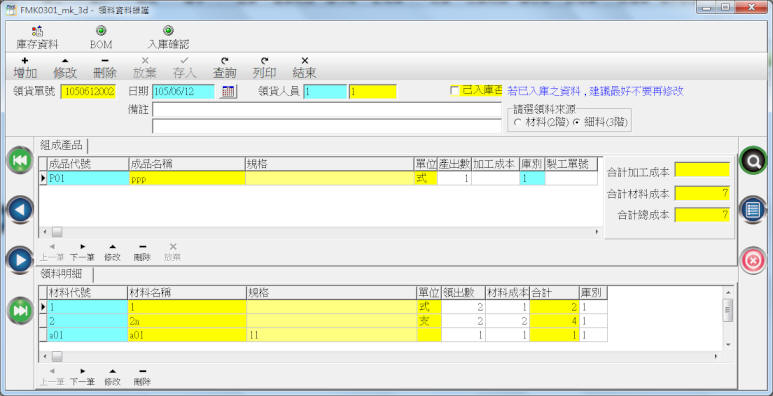Click the 成品代號 column header
Viewport: 773px width, 396px height.
[x=88, y=164]
